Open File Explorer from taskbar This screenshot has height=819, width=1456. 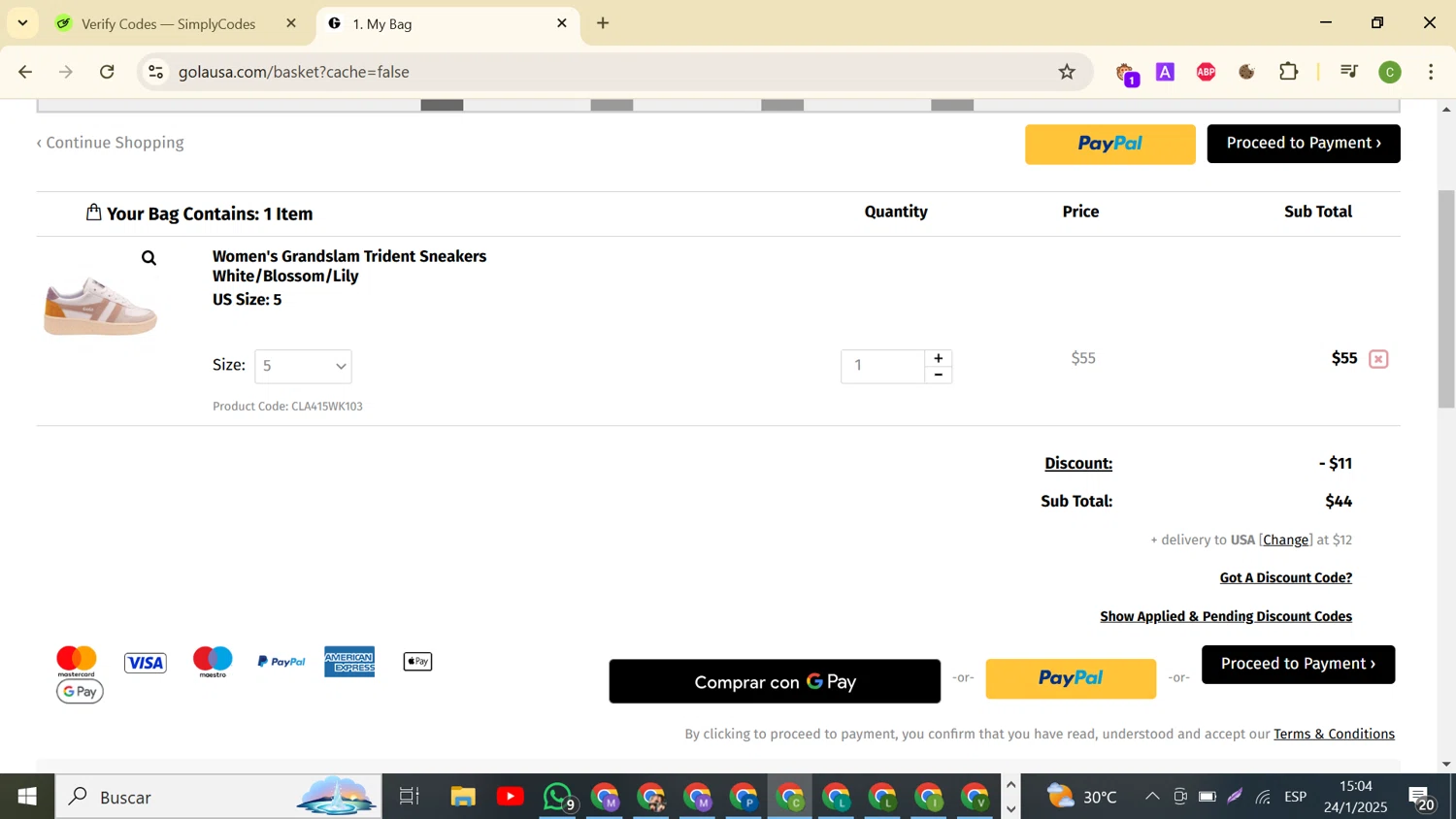click(463, 797)
